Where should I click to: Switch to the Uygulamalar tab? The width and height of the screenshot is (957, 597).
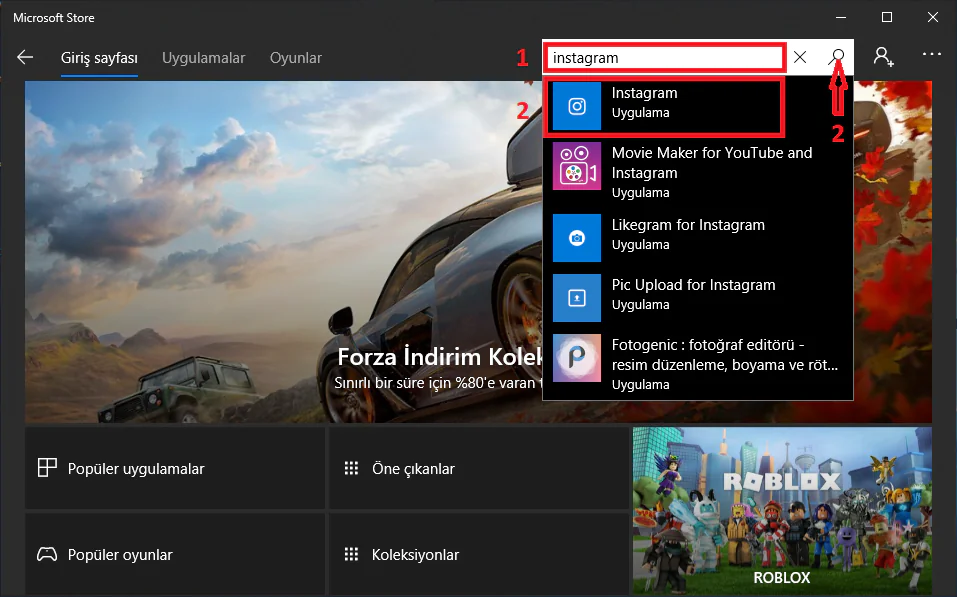[203, 58]
